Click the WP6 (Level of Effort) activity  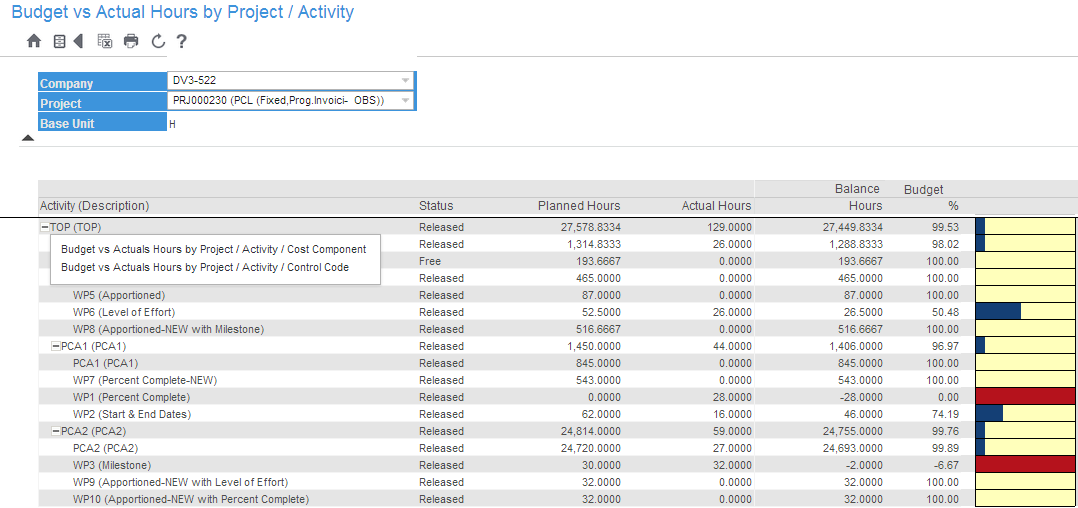tap(125, 312)
